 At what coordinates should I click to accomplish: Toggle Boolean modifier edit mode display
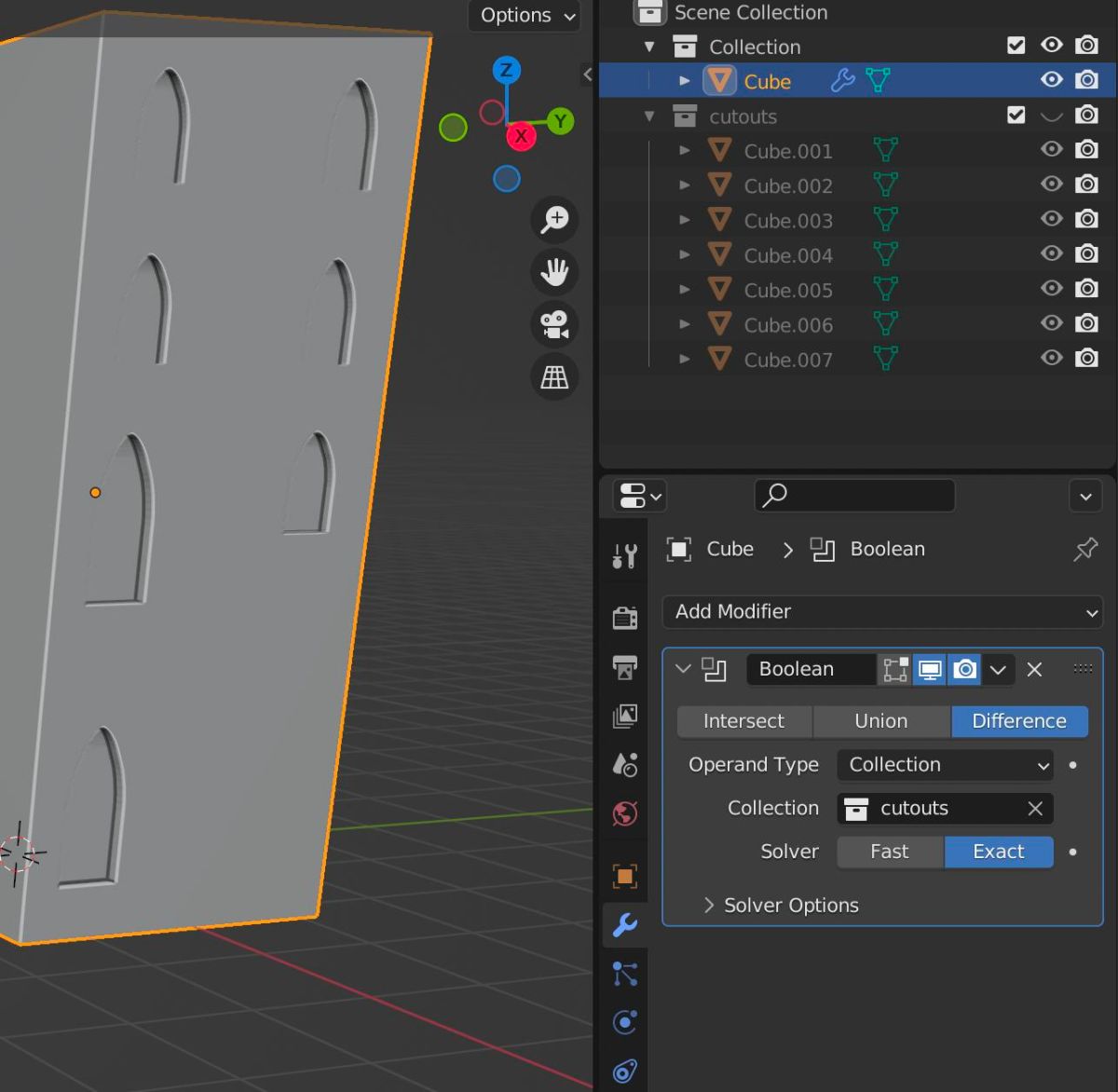tap(895, 669)
